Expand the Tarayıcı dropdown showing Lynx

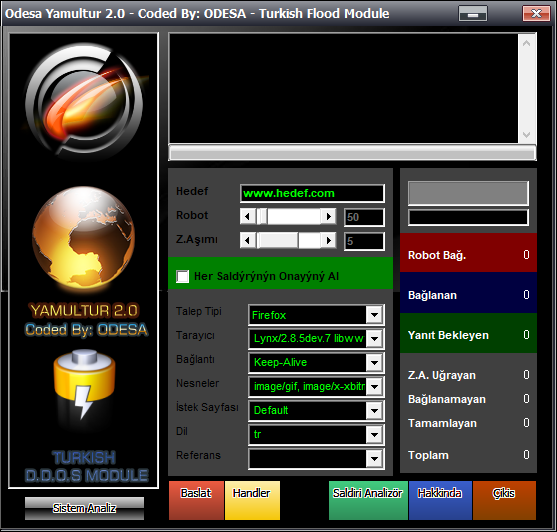pos(374,338)
